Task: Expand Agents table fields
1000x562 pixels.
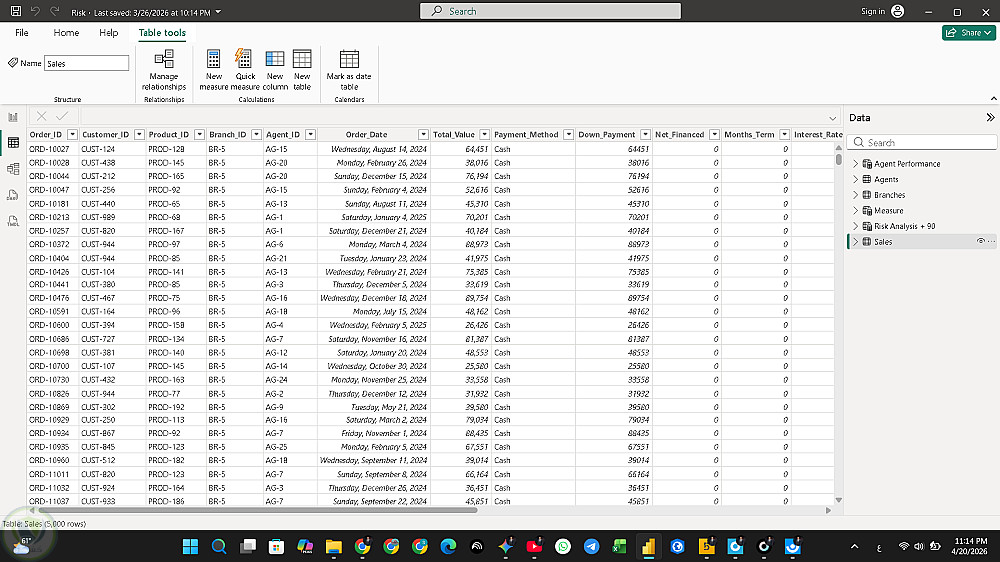Action: click(x=856, y=179)
